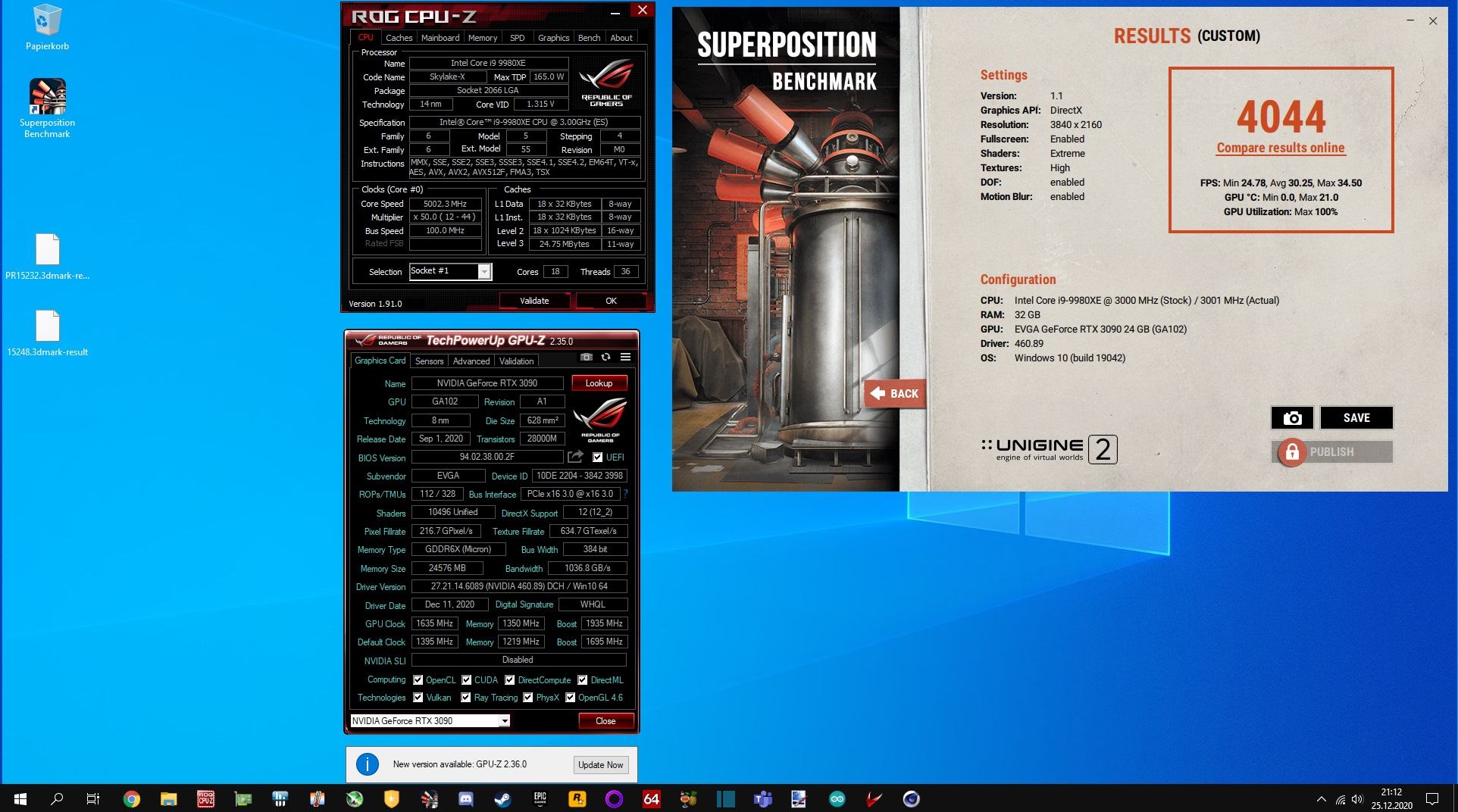Viewport: 1458px width, 812px height.
Task: Open the GPU selector dropdown in GPU-Z
Action: (x=430, y=721)
